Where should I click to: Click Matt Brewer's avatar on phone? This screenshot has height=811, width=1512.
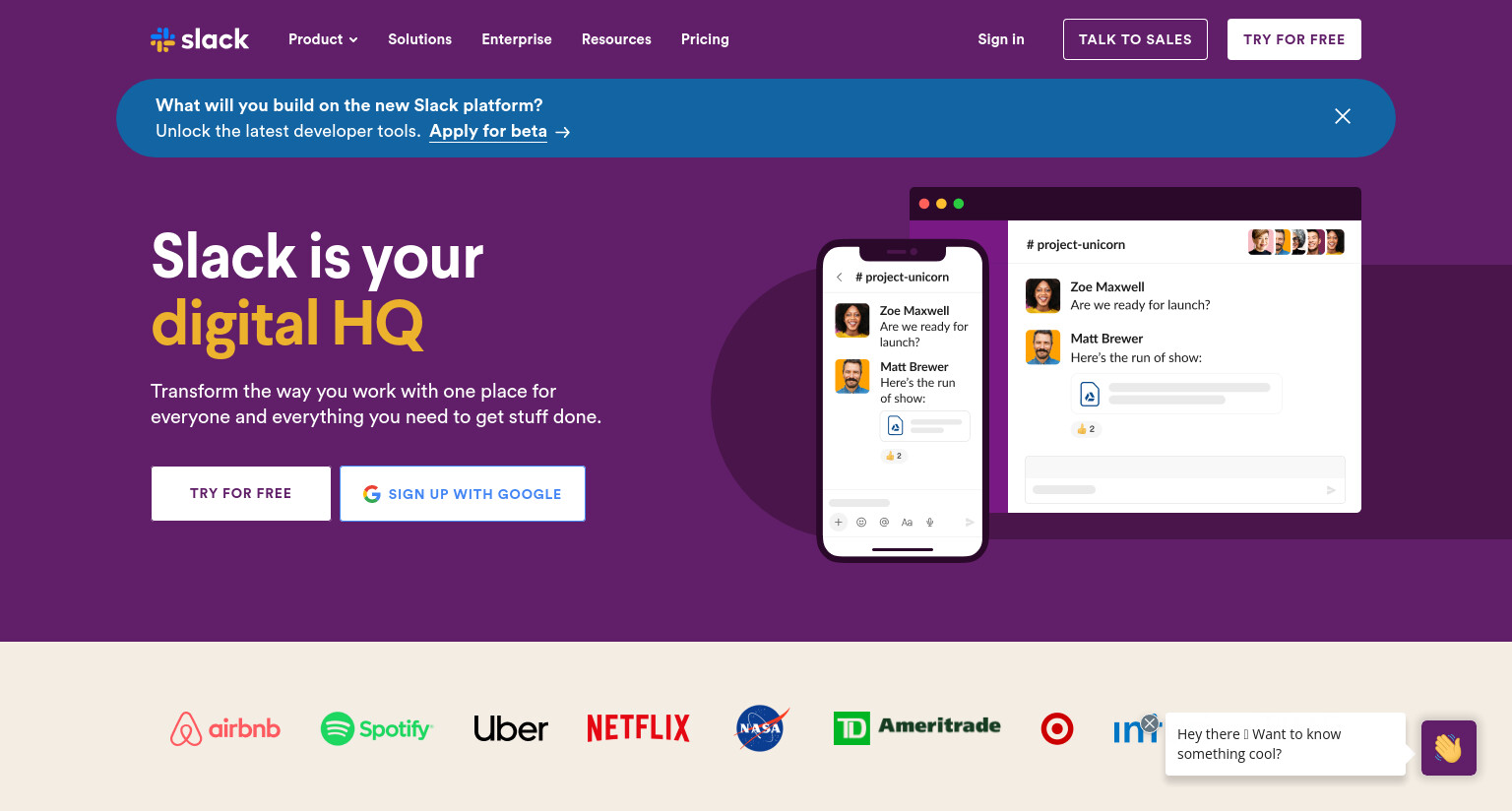[x=852, y=376]
